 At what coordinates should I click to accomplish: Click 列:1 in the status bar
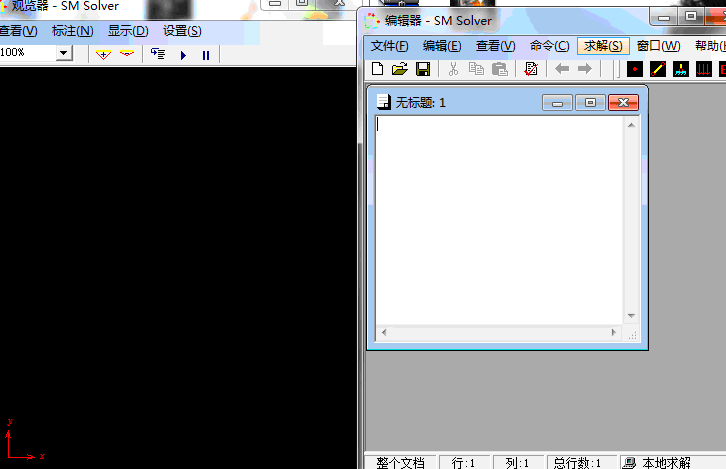tap(517, 463)
